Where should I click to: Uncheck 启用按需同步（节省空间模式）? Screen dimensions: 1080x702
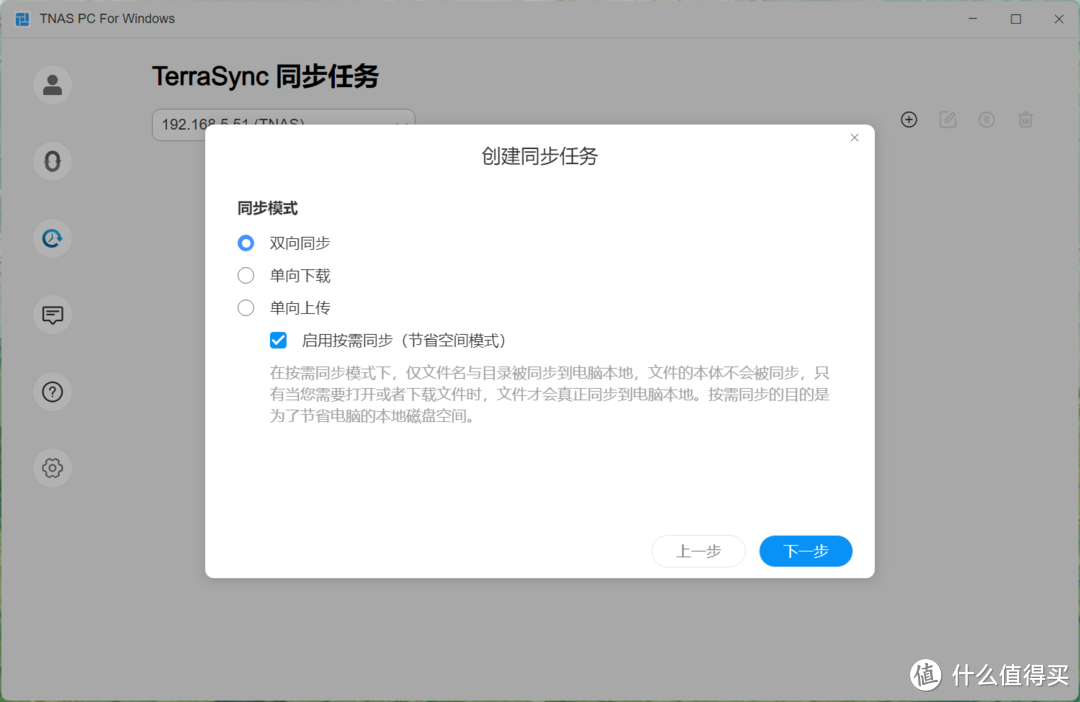coord(278,340)
